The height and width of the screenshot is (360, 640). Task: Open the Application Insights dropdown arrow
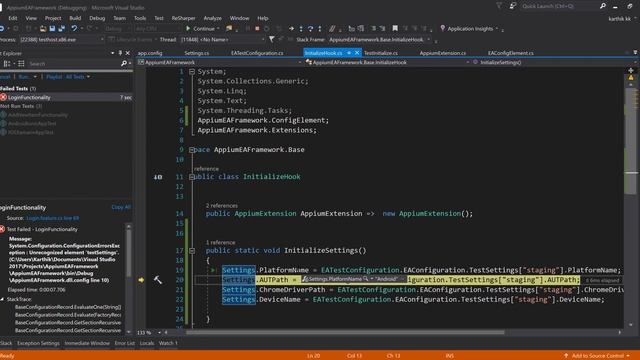[x=496, y=29]
